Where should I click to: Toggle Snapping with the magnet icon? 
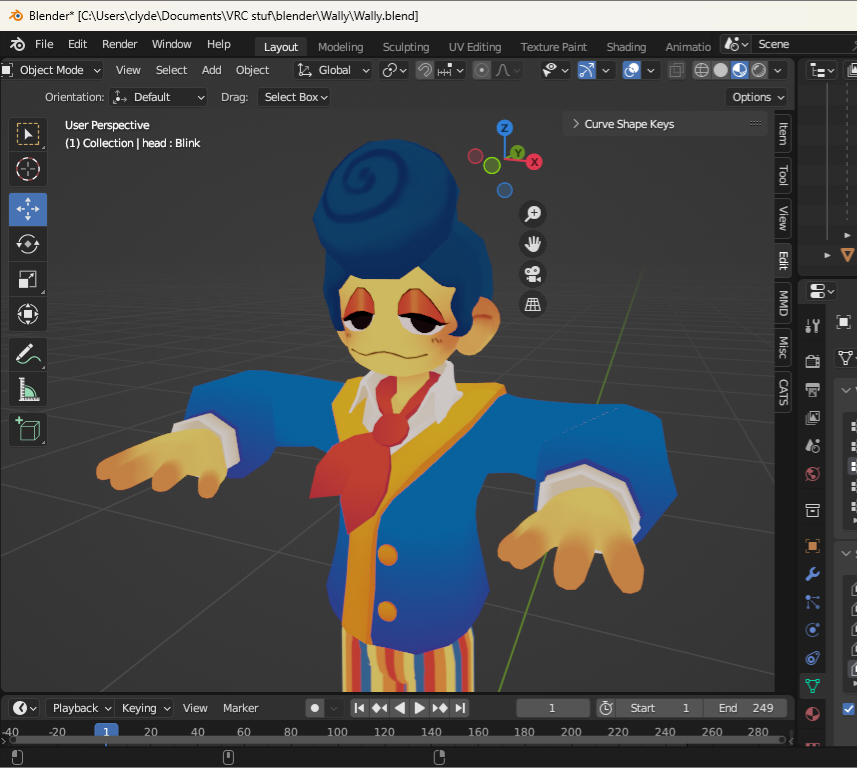tap(425, 70)
